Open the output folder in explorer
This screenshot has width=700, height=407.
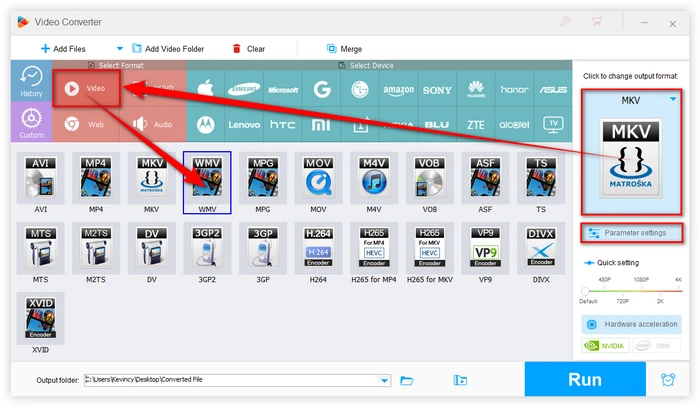[407, 380]
